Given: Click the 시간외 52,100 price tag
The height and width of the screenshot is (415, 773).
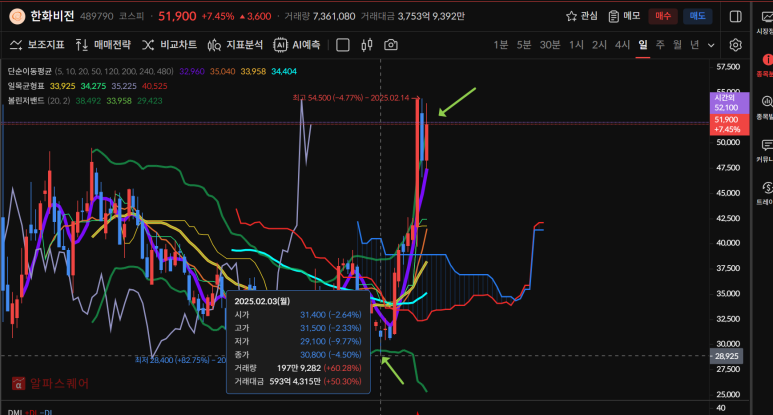Looking at the screenshot, I should (729, 103).
